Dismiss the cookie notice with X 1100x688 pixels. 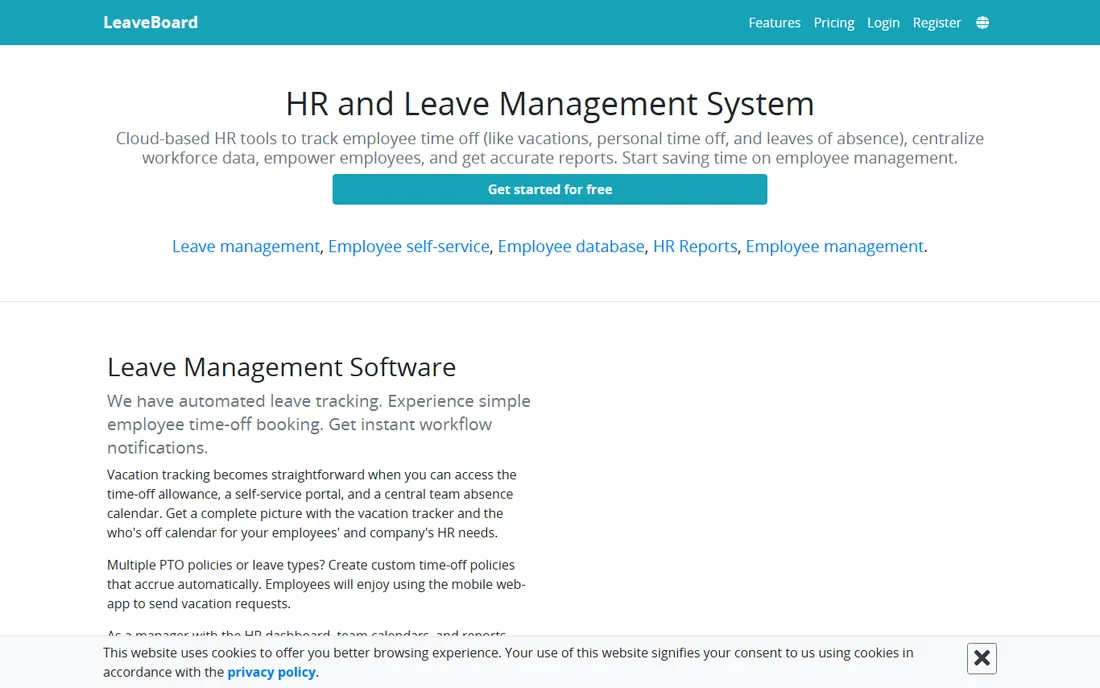tap(981, 658)
